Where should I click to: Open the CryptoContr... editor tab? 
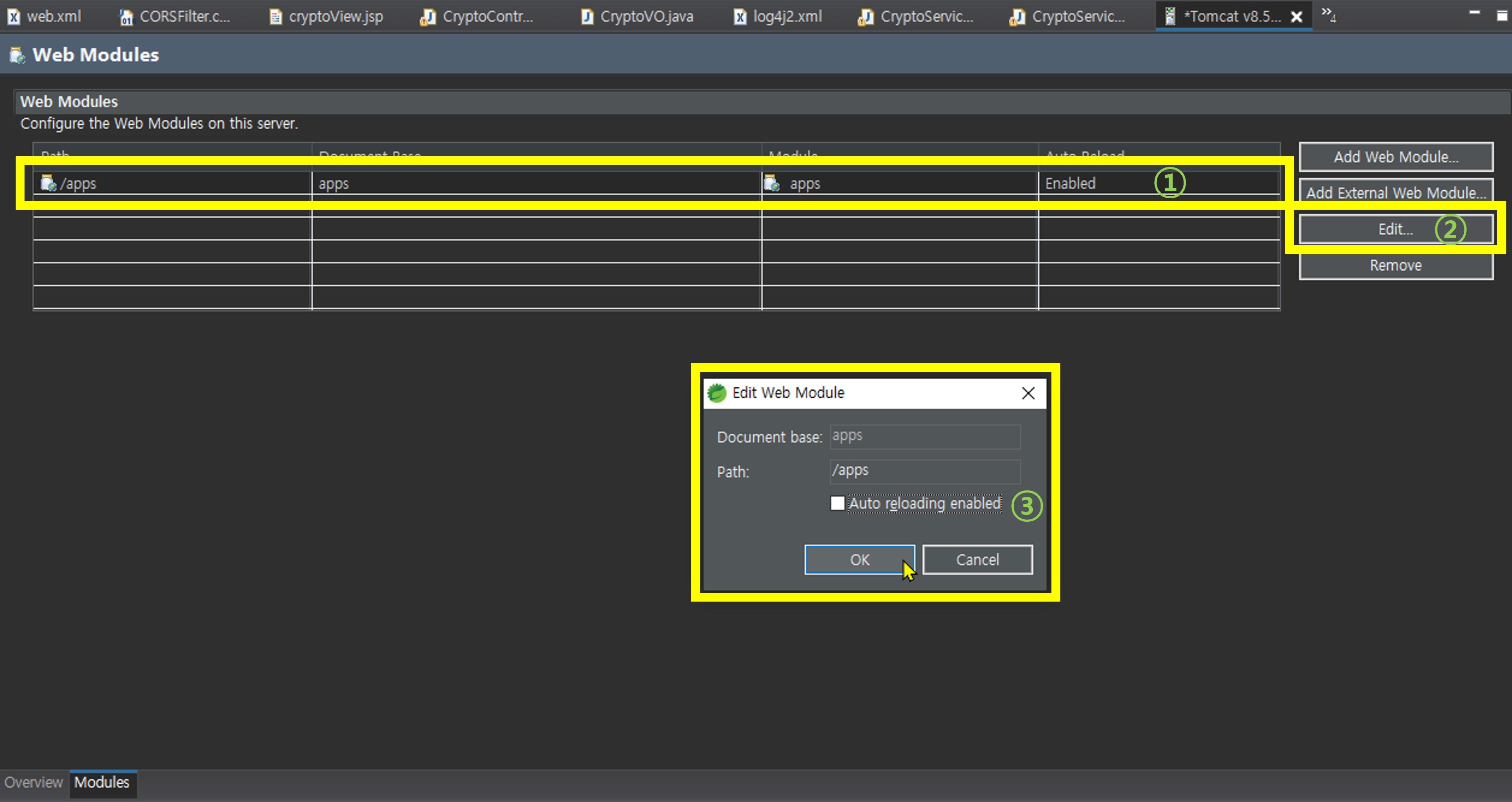tap(486, 17)
